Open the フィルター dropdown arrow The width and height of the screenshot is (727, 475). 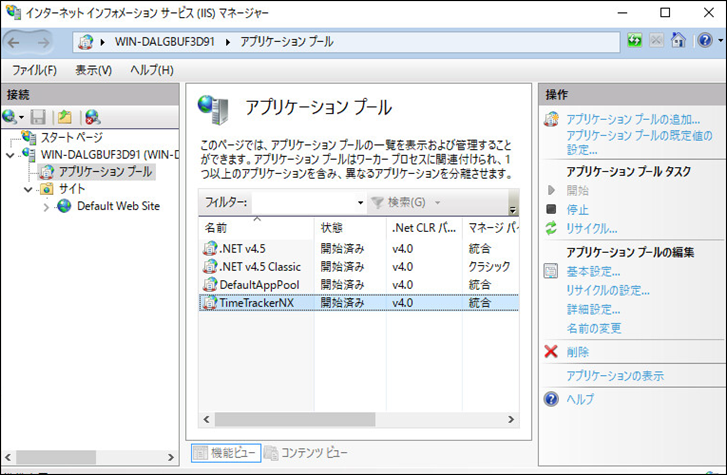click(360, 203)
